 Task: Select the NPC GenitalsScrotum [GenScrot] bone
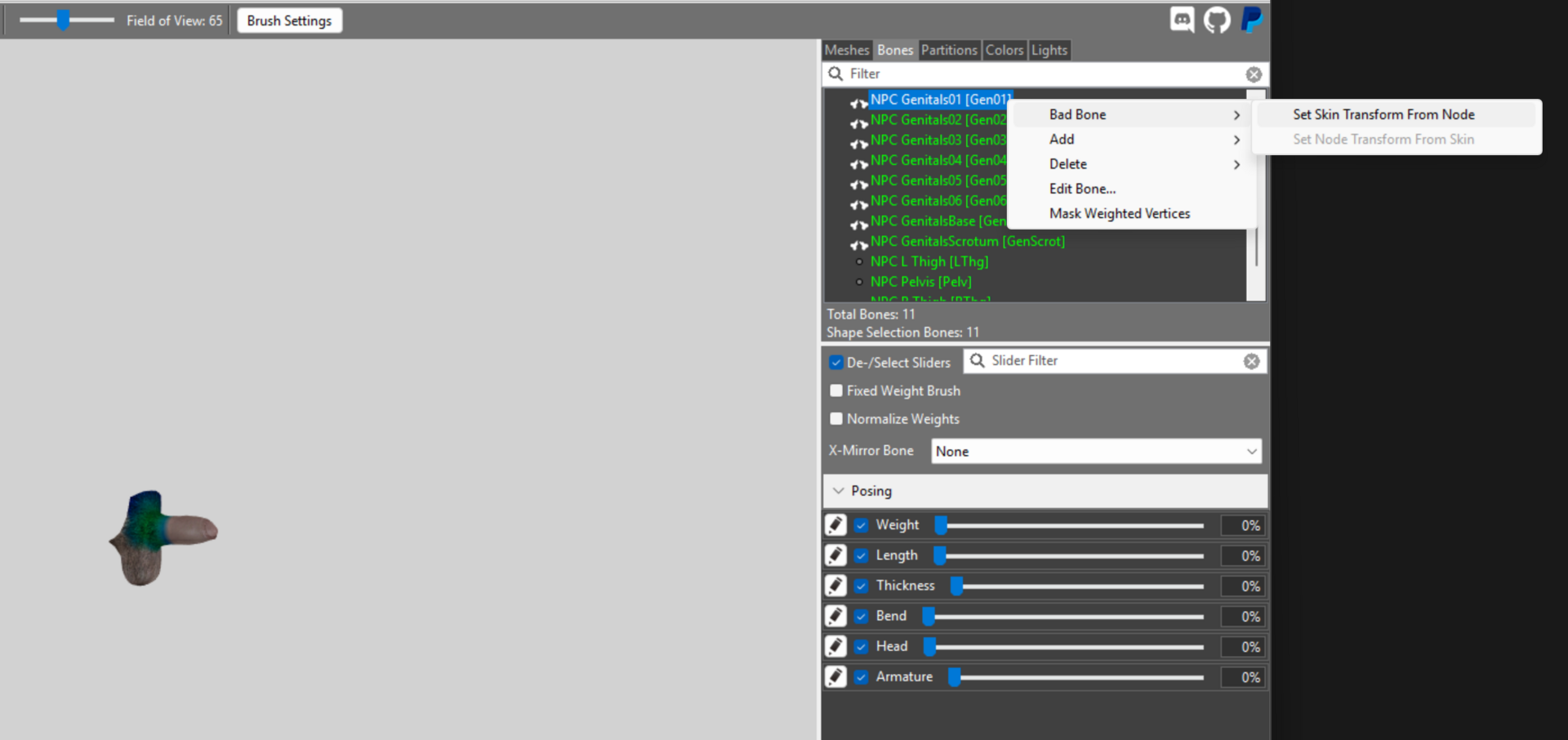click(x=968, y=241)
